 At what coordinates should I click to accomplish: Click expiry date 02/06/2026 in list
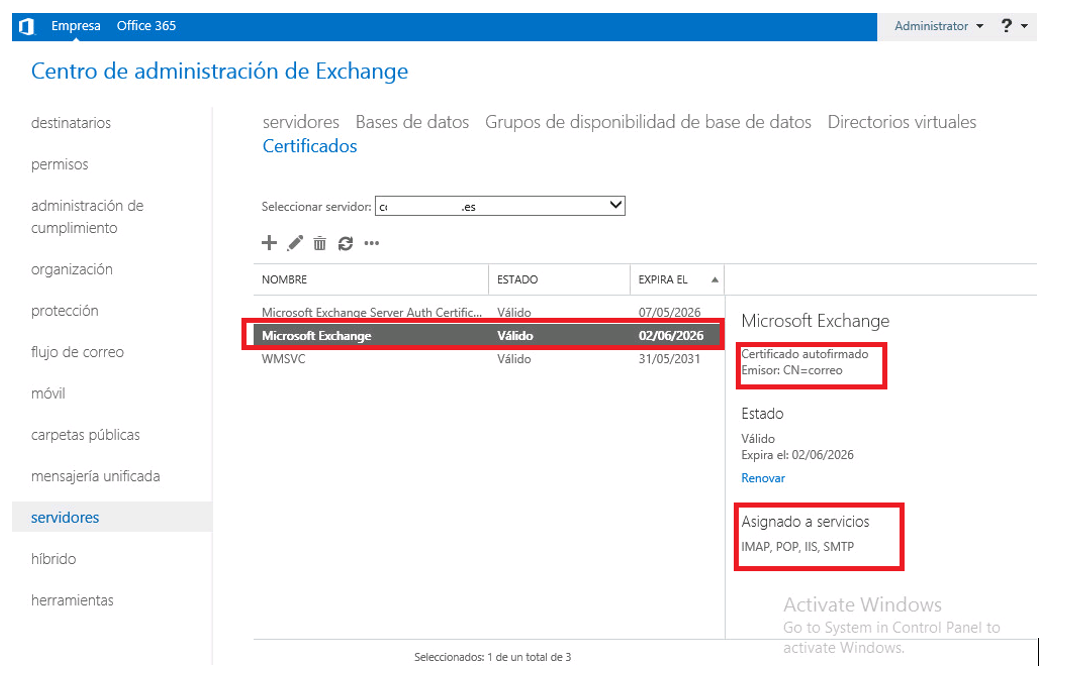pyautogui.click(x=671, y=335)
